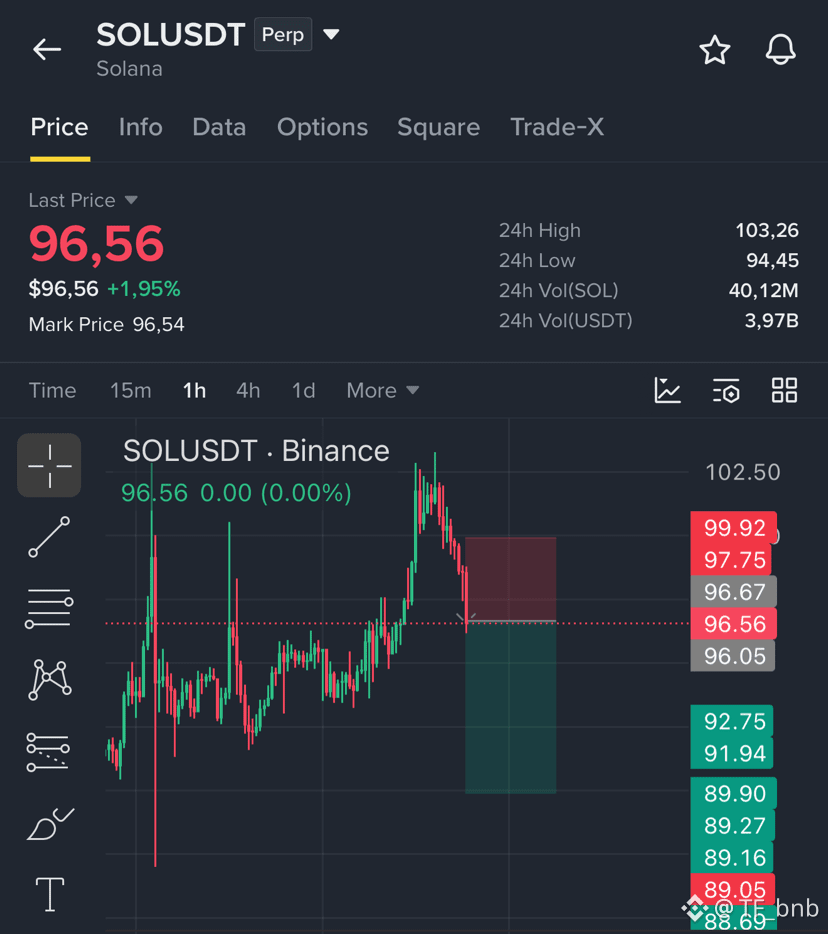Click the +1,95% change percentage

click(144, 289)
